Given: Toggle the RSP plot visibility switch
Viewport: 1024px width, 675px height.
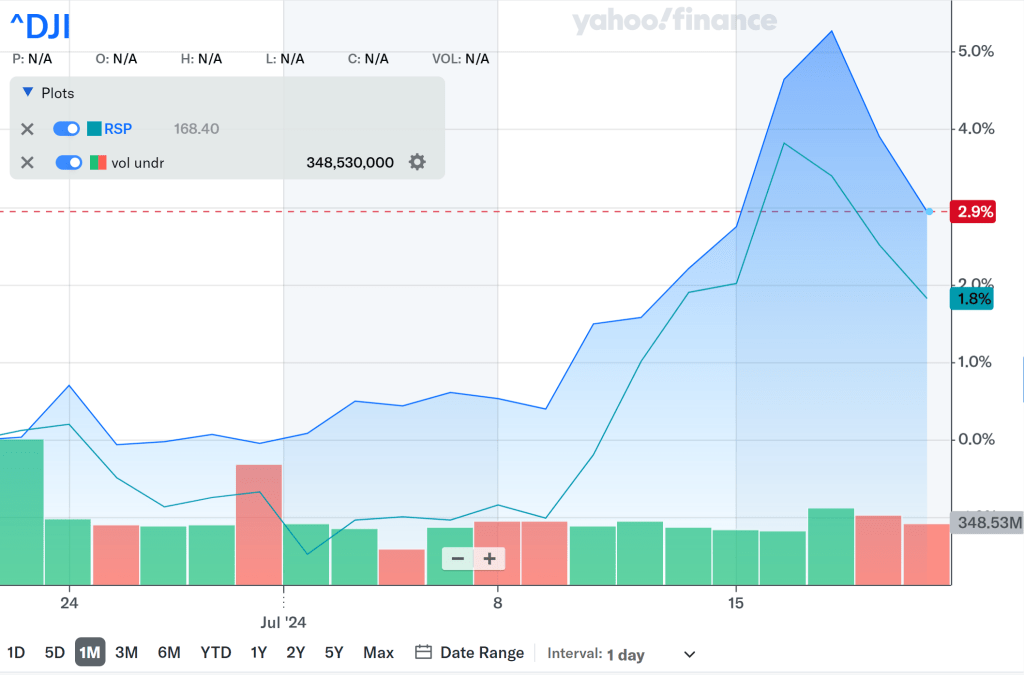Looking at the screenshot, I should [x=66, y=129].
